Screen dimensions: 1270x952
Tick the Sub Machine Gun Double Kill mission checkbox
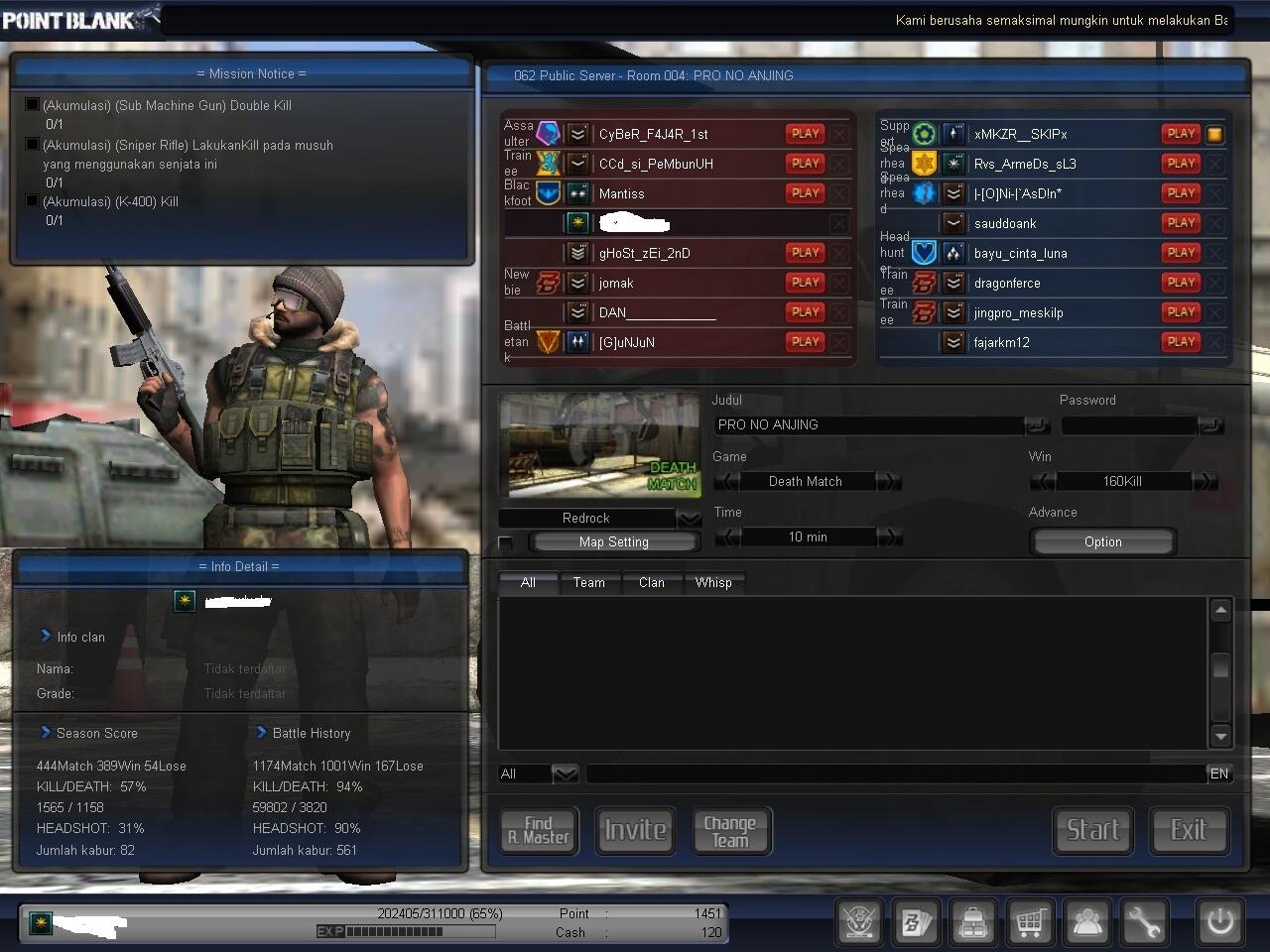pyautogui.click(x=32, y=104)
